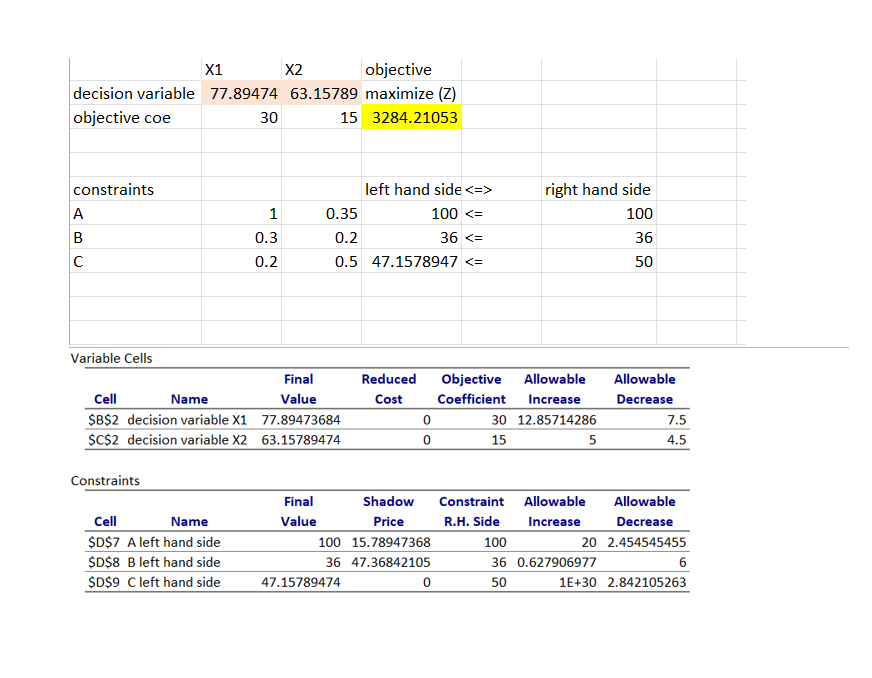Viewport: 872px width, 678px height.
Task: Select the right hand side header cell
Action: (597, 189)
